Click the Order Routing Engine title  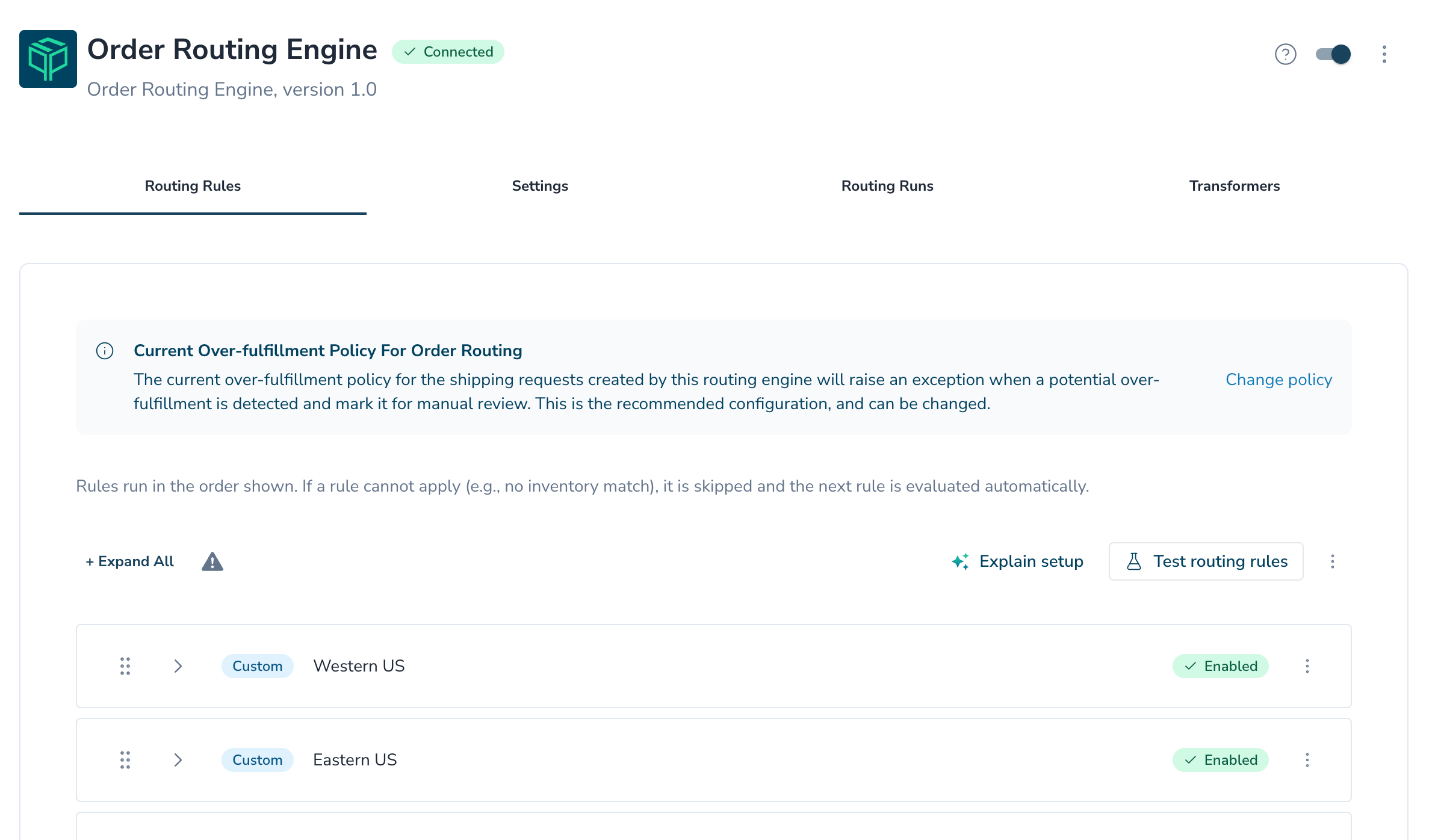(232, 50)
